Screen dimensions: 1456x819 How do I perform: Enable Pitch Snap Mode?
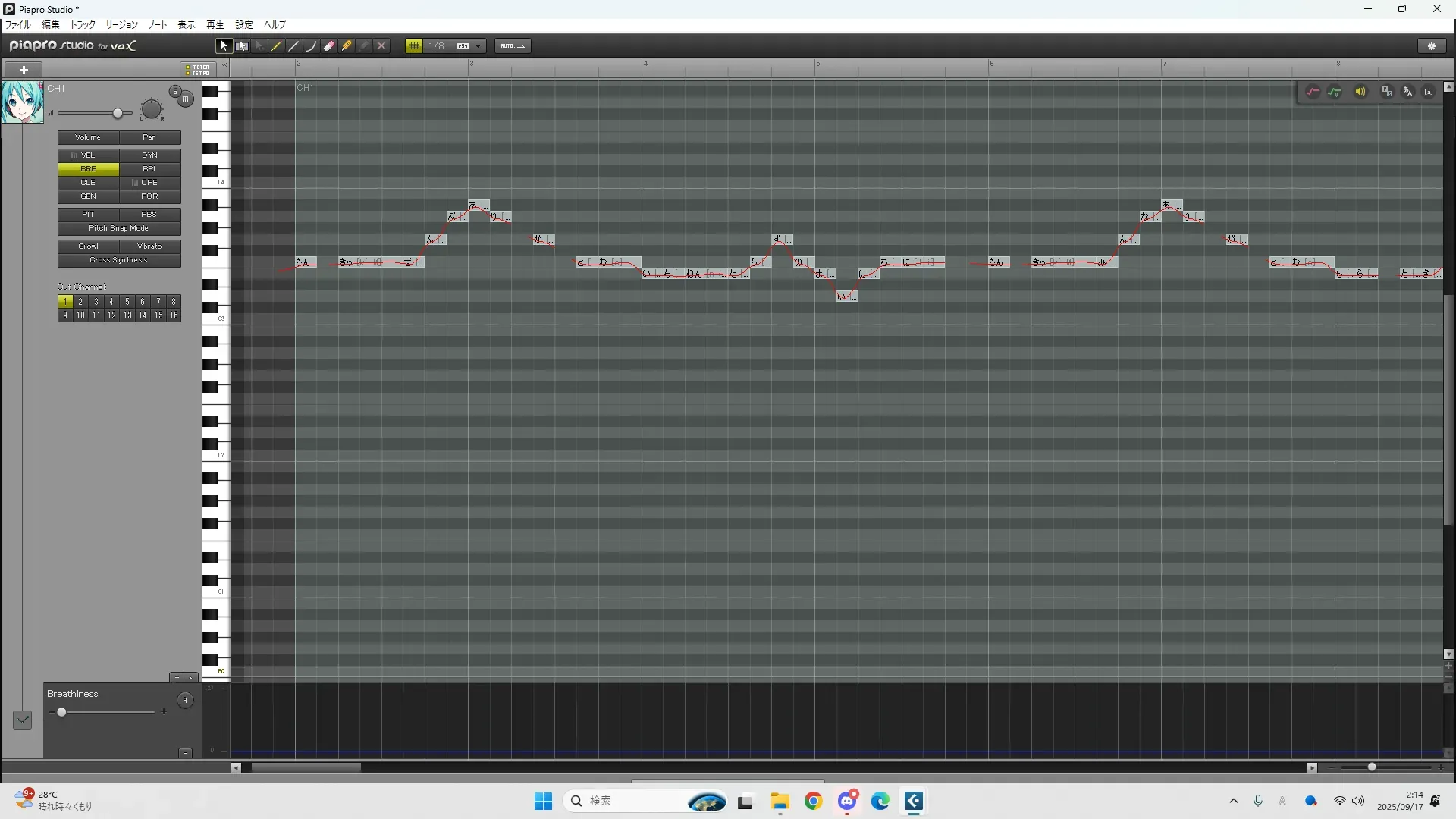(x=119, y=228)
